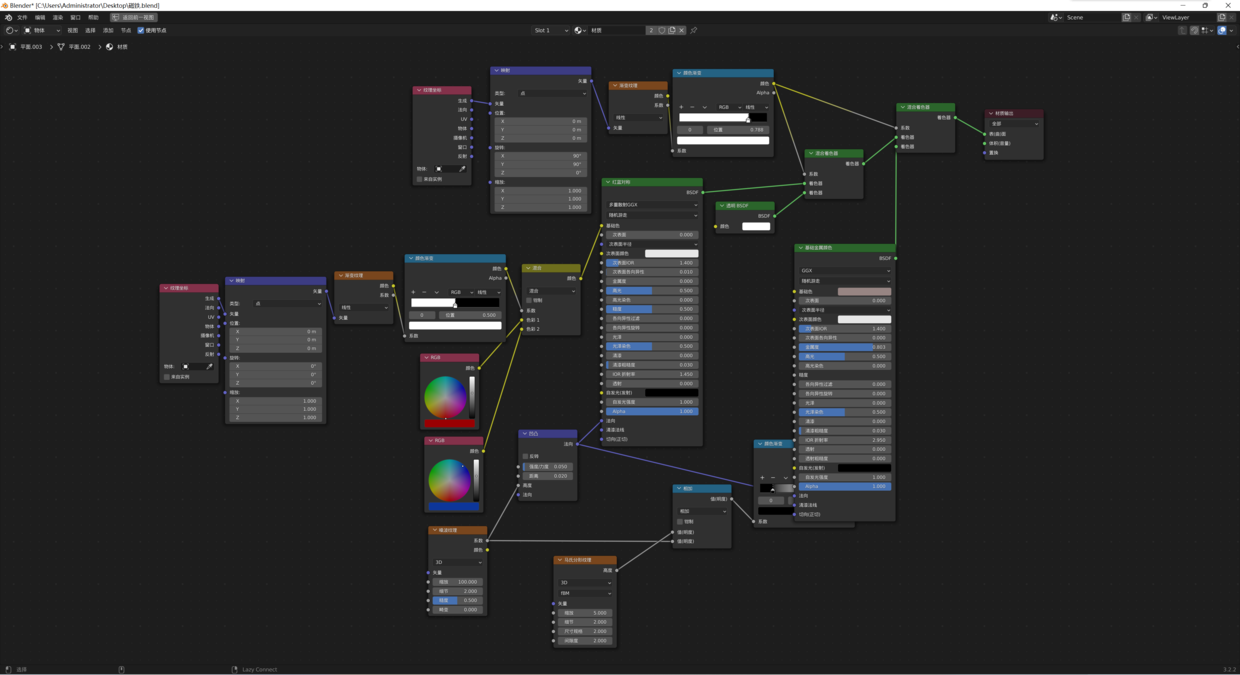The width and height of the screenshot is (1240, 675).
Task: Toggle 来自实例 checkbox in top texture coordinate node
Action: (x=420, y=179)
